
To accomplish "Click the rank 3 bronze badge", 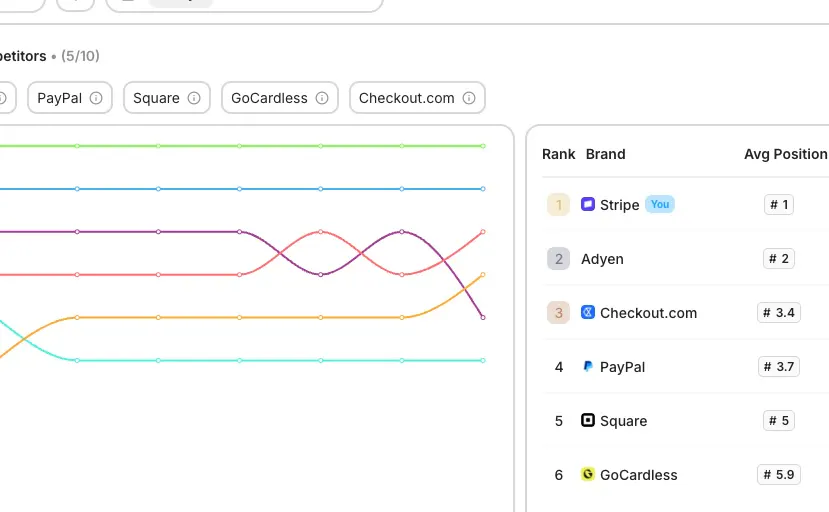I will click(558, 313).
